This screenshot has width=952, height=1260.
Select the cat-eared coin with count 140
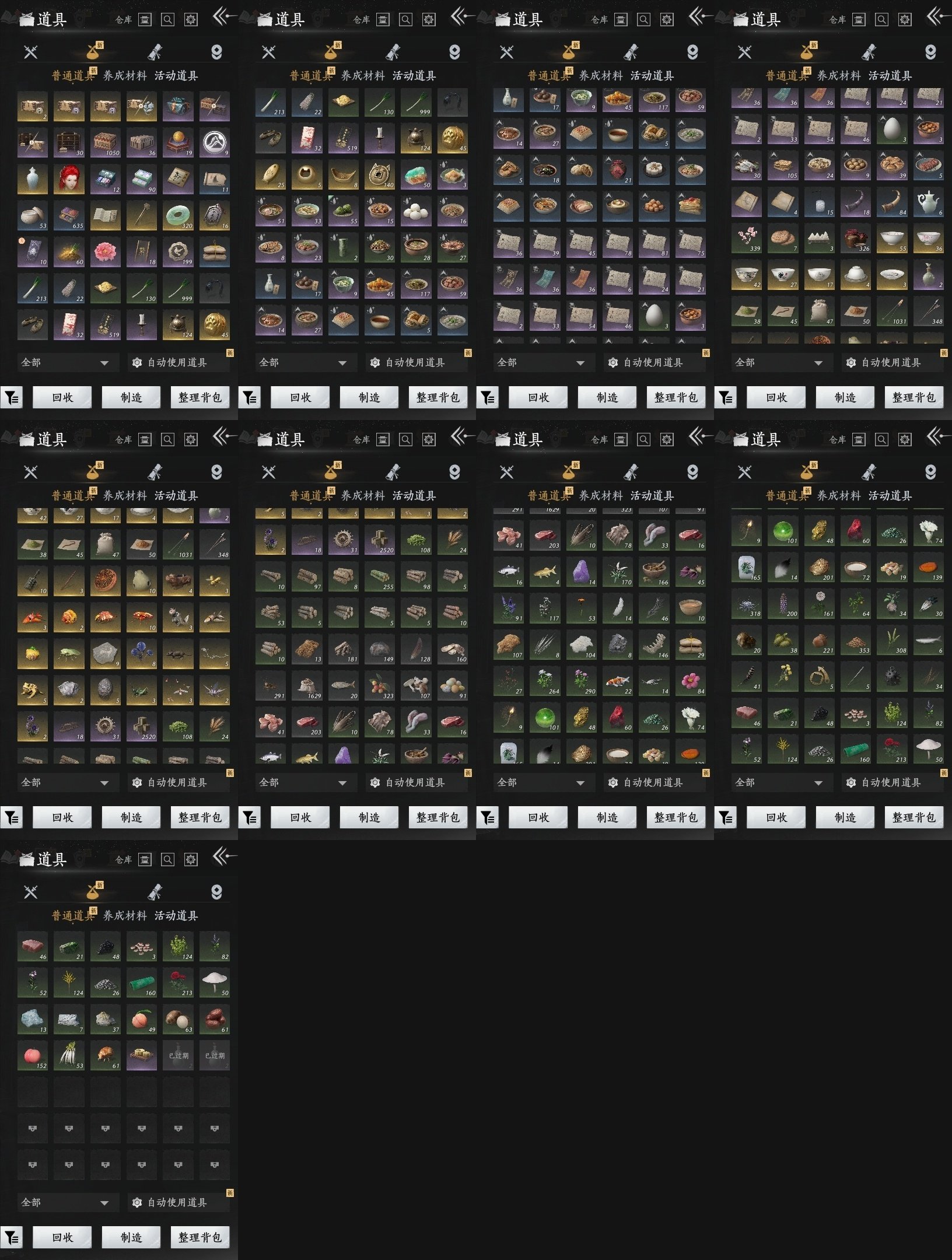tap(380, 174)
